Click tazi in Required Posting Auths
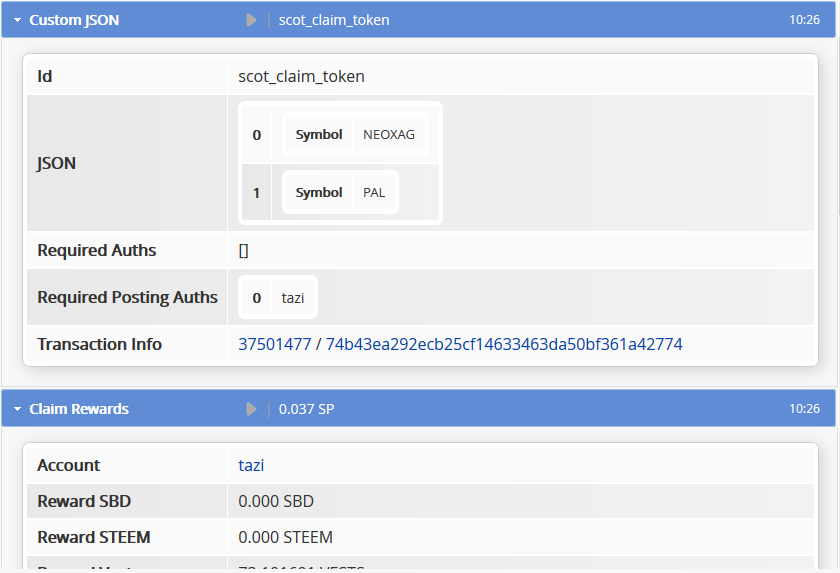The height and width of the screenshot is (573, 840). tap(293, 297)
